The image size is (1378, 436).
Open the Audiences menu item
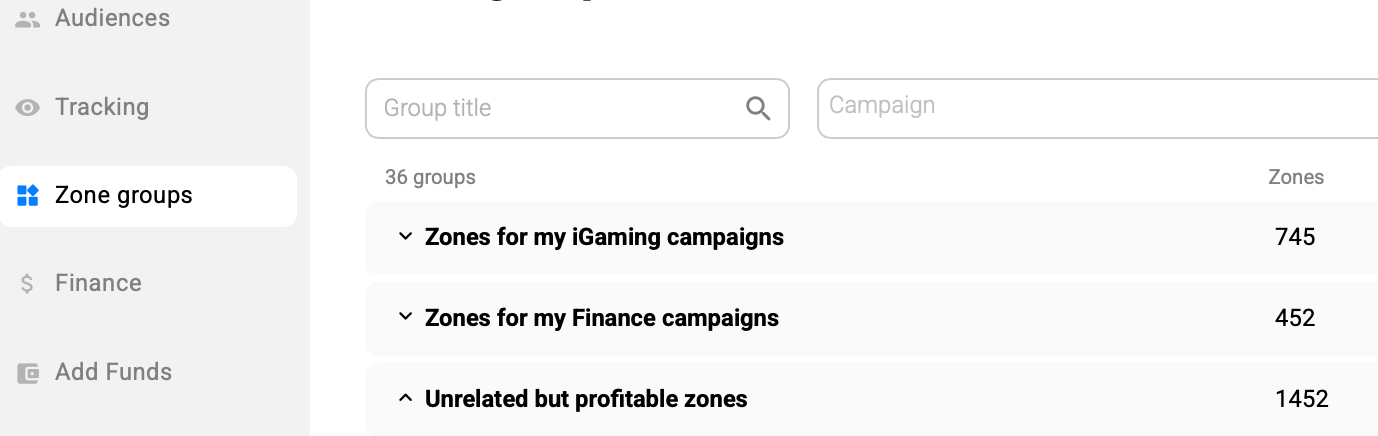tap(112, 18)
